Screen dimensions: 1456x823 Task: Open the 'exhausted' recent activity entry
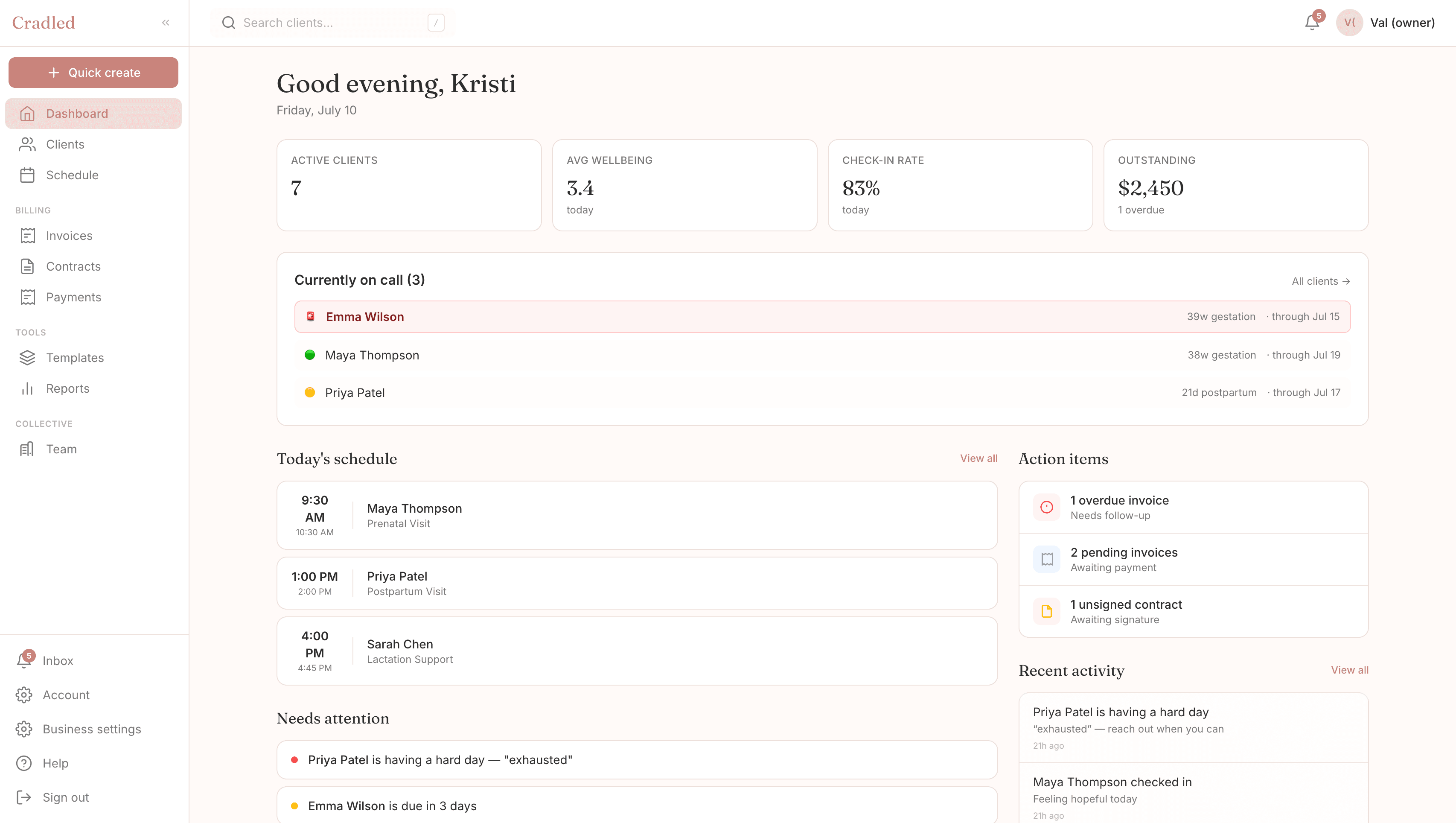(x=1193, y=728)
